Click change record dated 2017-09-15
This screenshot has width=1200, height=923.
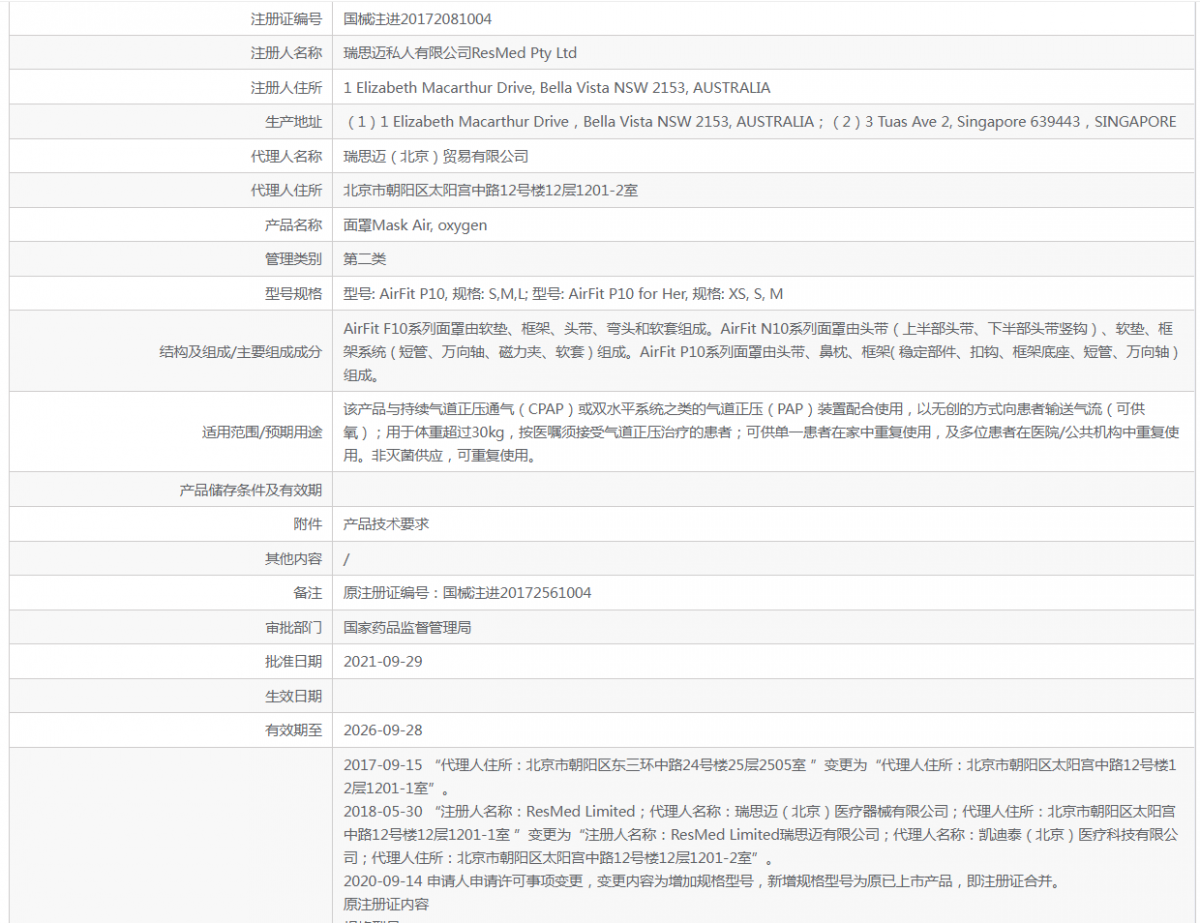point(762,777)
